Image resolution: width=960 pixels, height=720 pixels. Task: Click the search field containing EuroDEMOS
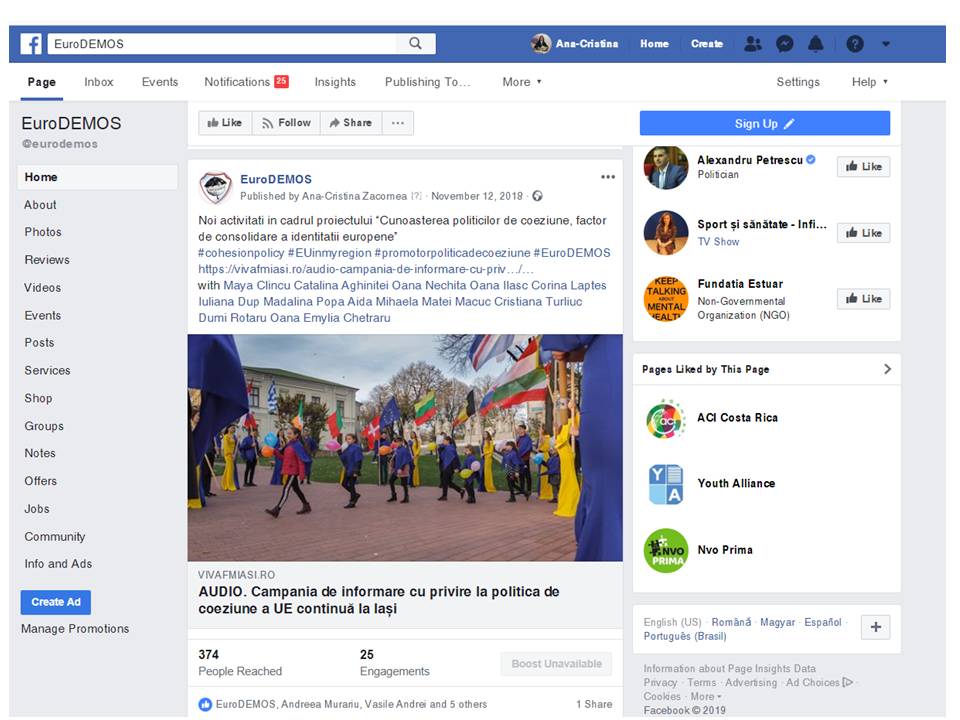click(222, 43)
